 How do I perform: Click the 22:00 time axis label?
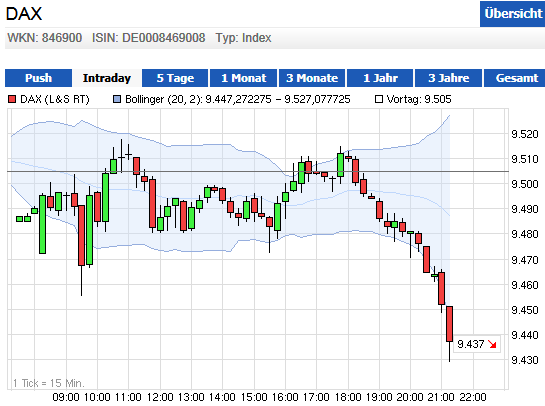click(473, 397)
